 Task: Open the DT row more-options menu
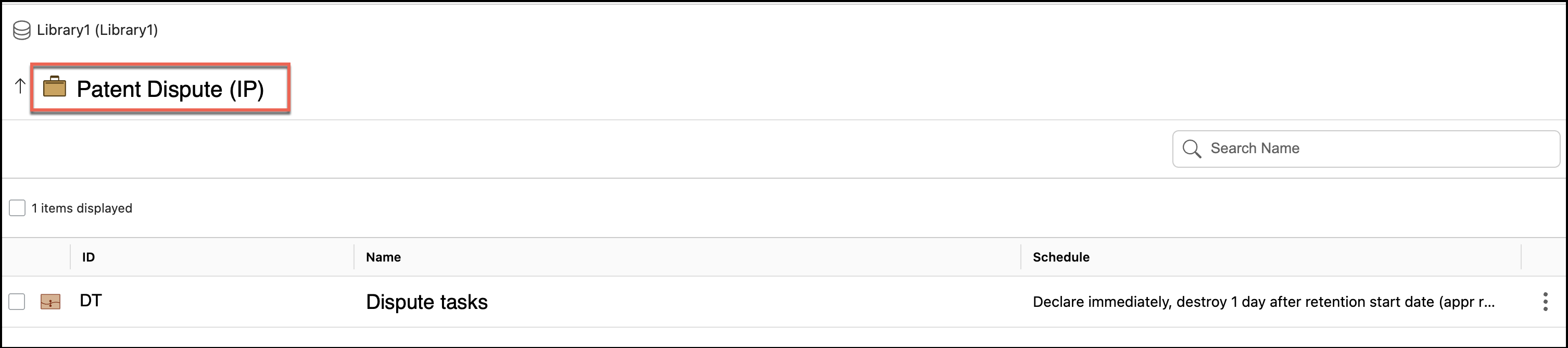point(1545,302)
